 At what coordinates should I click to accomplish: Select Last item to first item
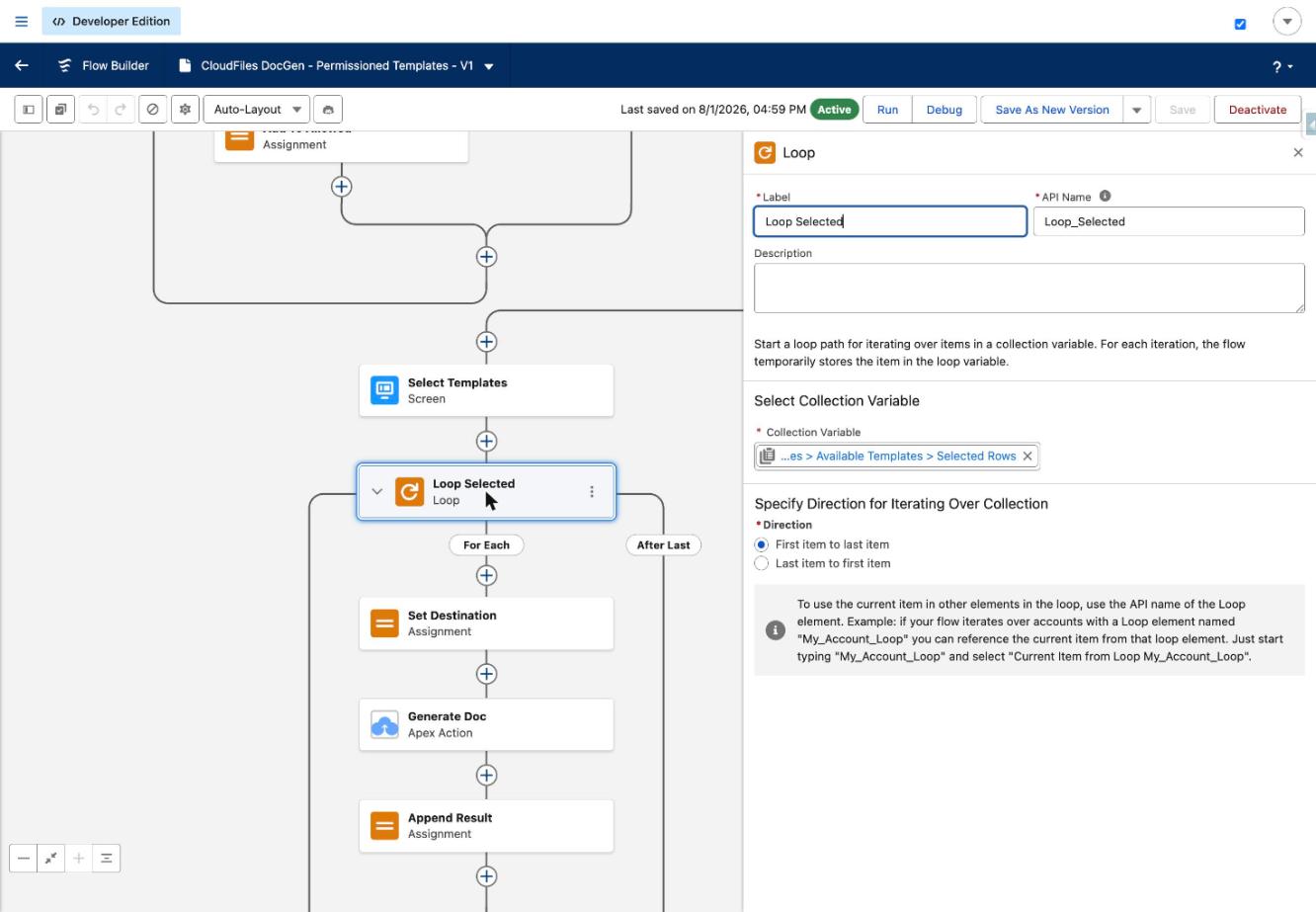coord(761,563)
